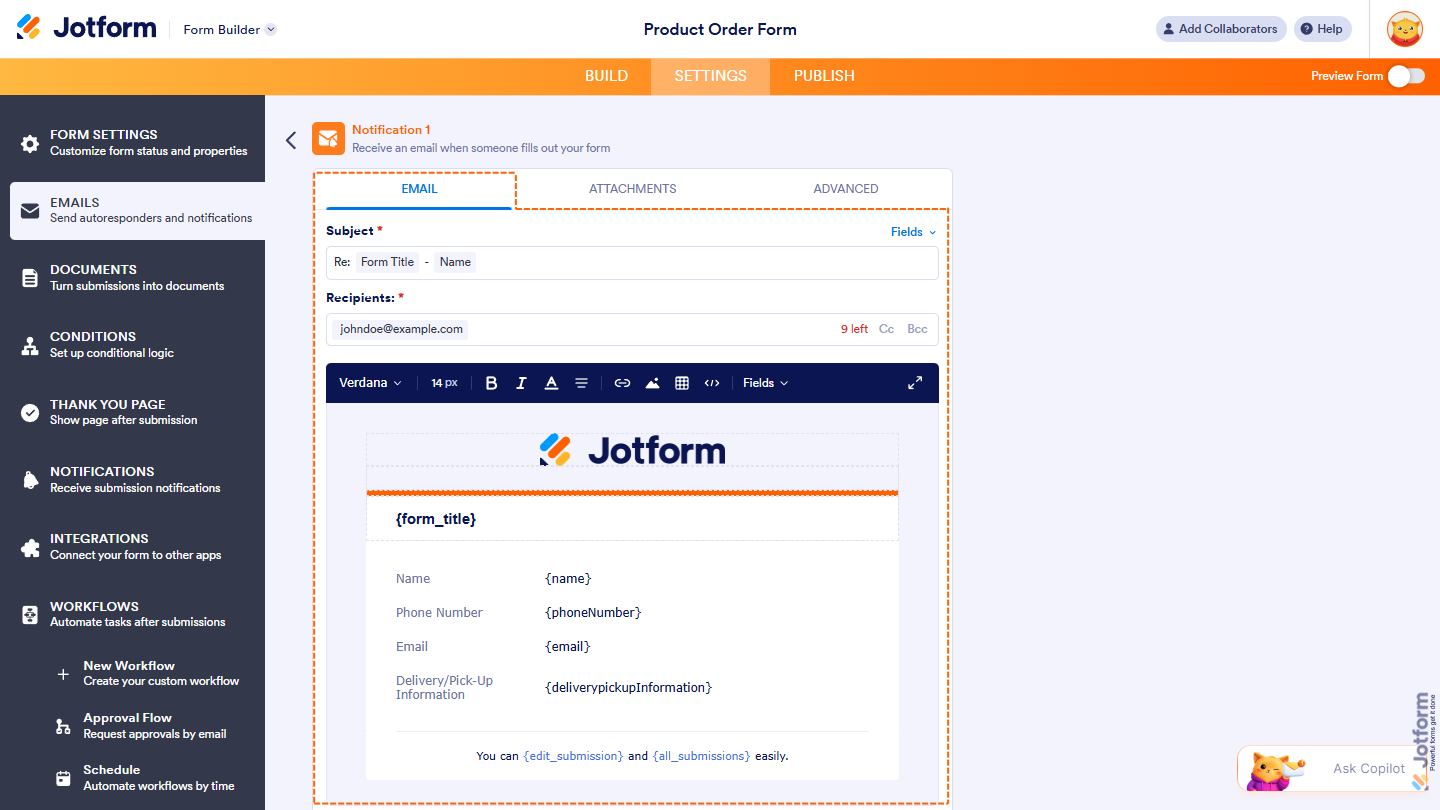
Task: Open the ATTACHMENTS tab
Action: (x=633, y=189)
